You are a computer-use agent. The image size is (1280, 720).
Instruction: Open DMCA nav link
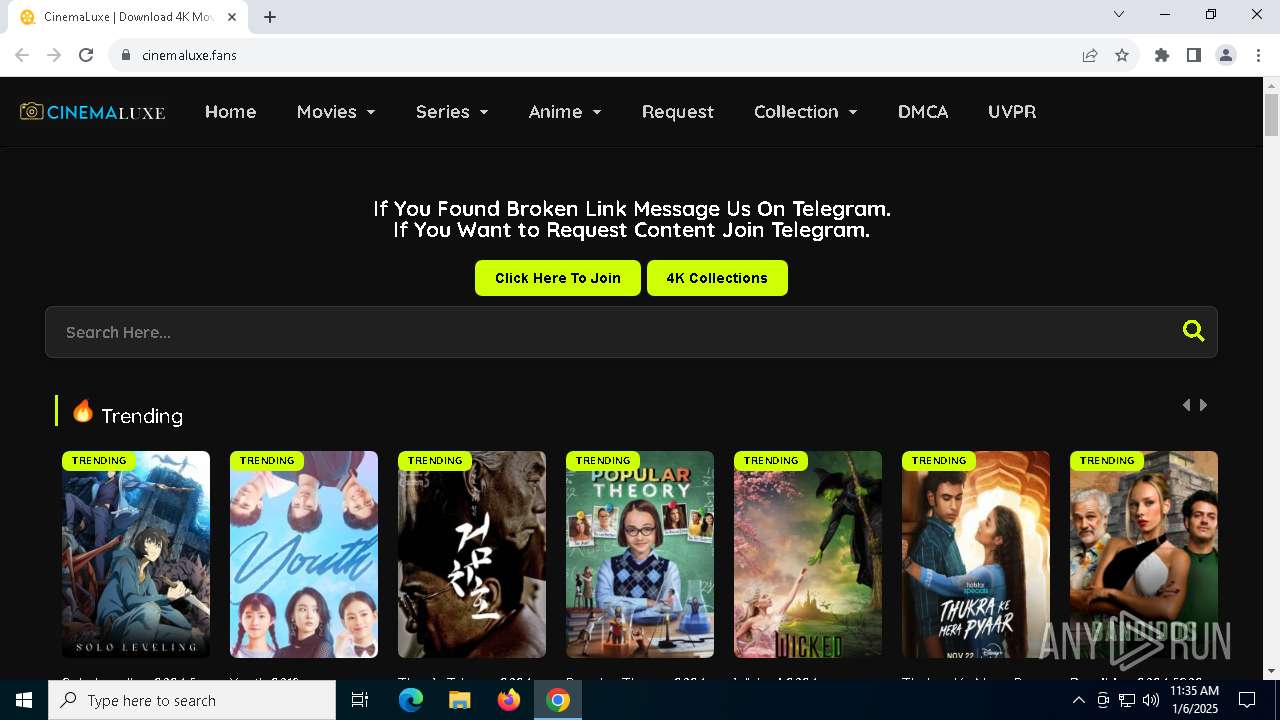coord(923,112)
